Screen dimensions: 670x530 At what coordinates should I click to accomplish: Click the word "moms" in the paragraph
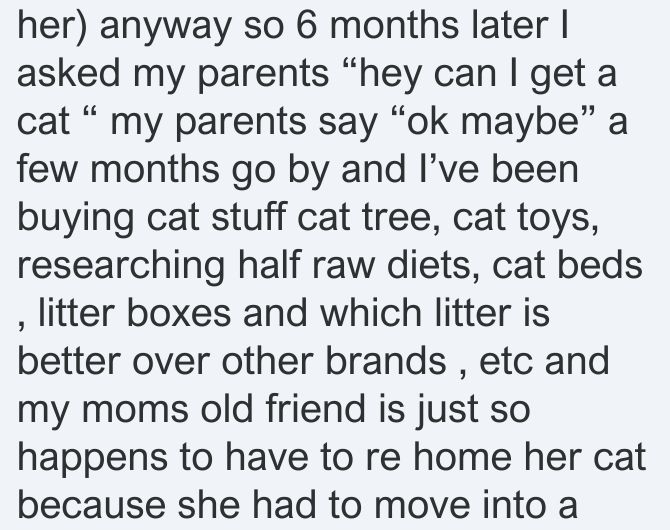click(135, 410)
